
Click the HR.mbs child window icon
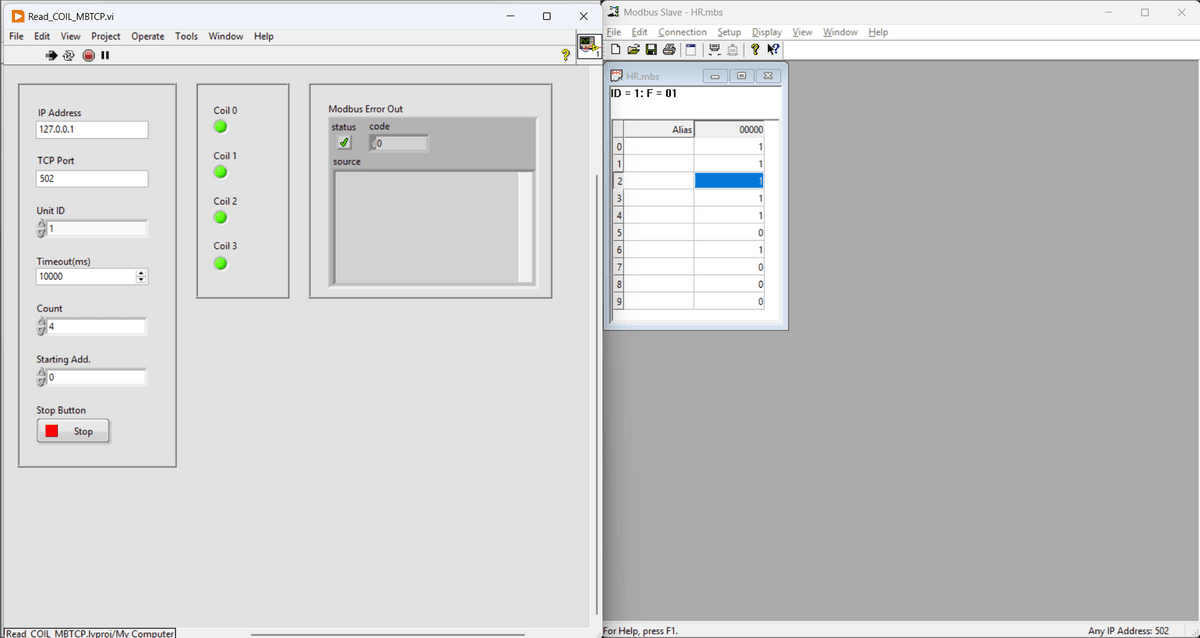pyautogui.click(x=617, y=76)
